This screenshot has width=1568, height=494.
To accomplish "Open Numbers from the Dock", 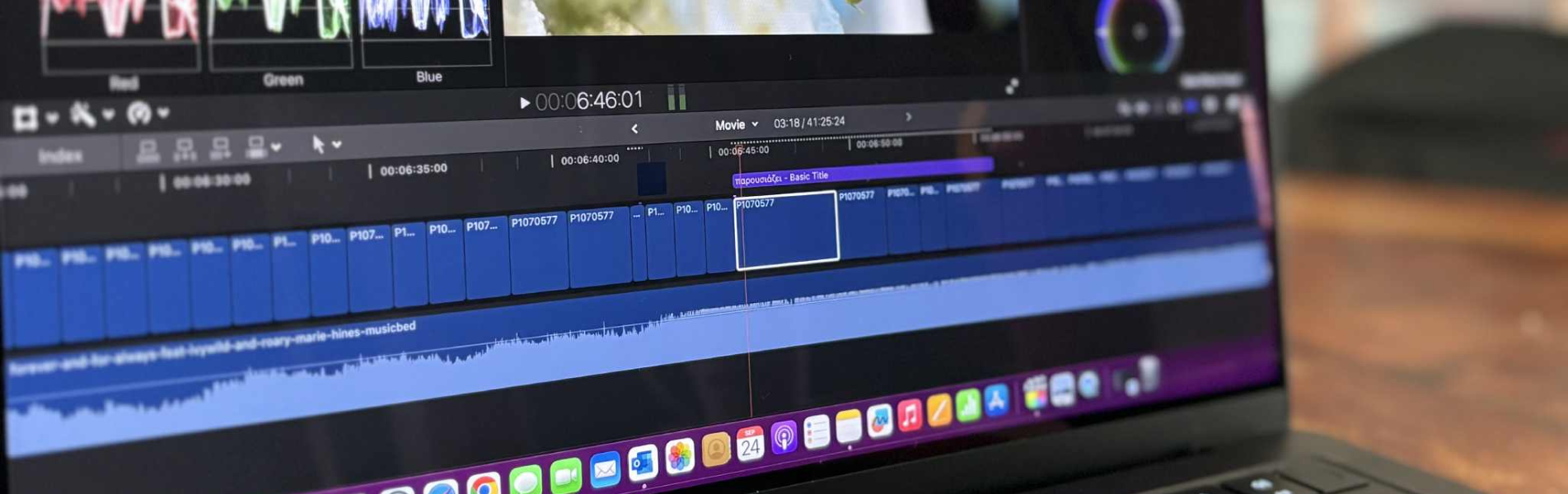I will point(968,405).
